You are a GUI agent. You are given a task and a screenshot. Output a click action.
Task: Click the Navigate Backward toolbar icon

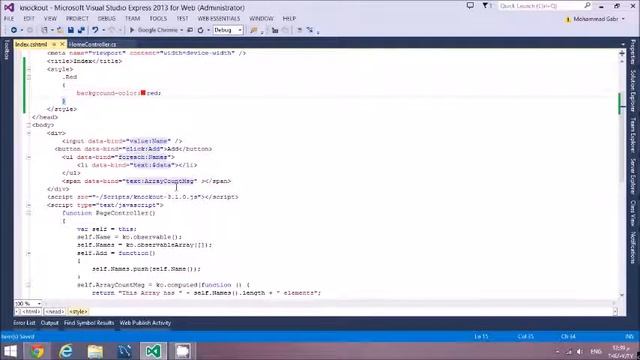coord(13,30)
